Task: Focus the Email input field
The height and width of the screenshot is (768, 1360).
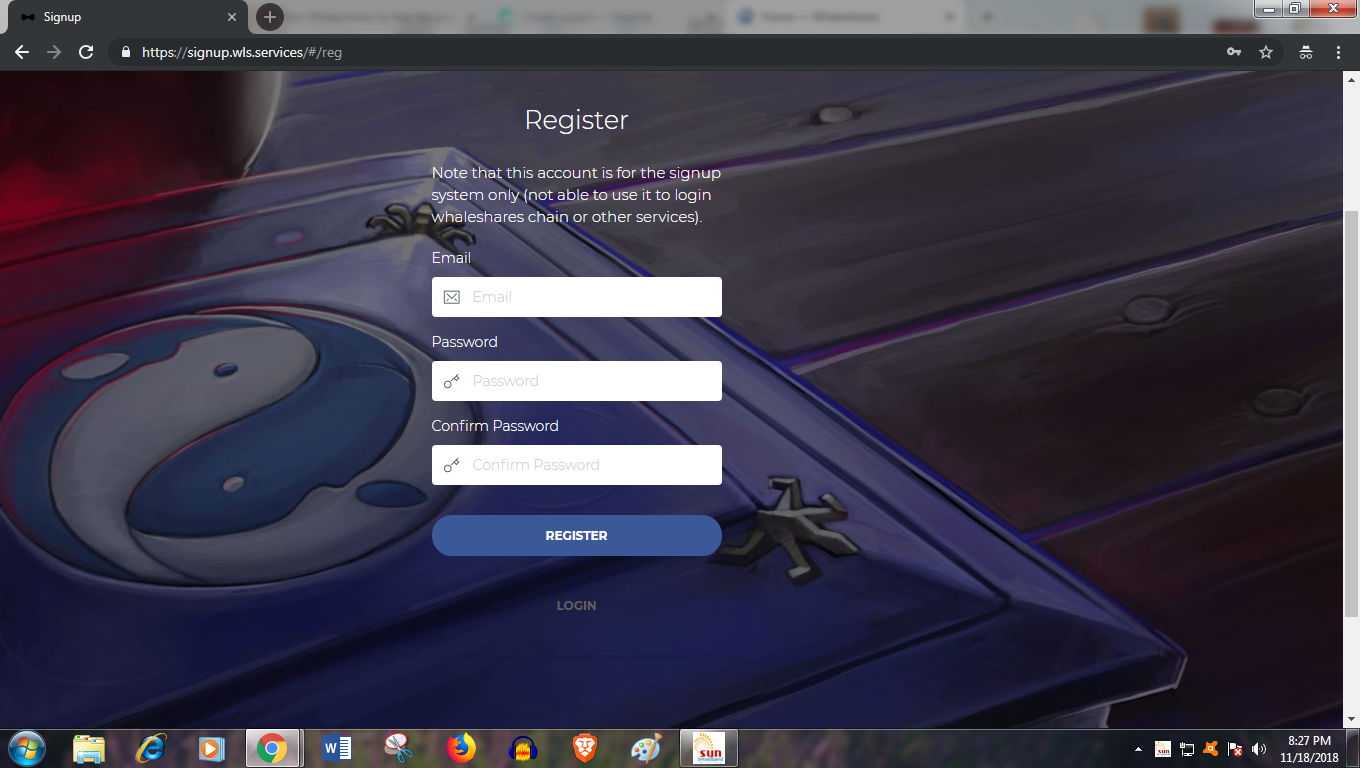Action: tap(577, 297)
